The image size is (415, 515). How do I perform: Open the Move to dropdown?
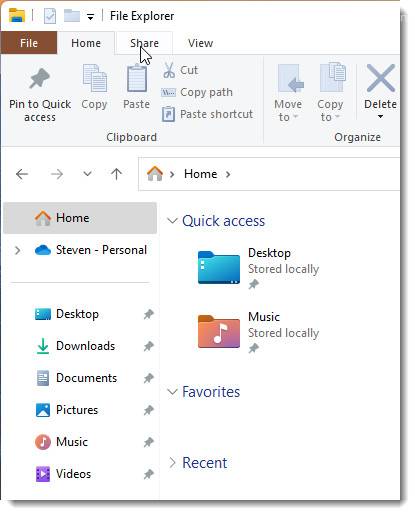(x=288, y=92)
